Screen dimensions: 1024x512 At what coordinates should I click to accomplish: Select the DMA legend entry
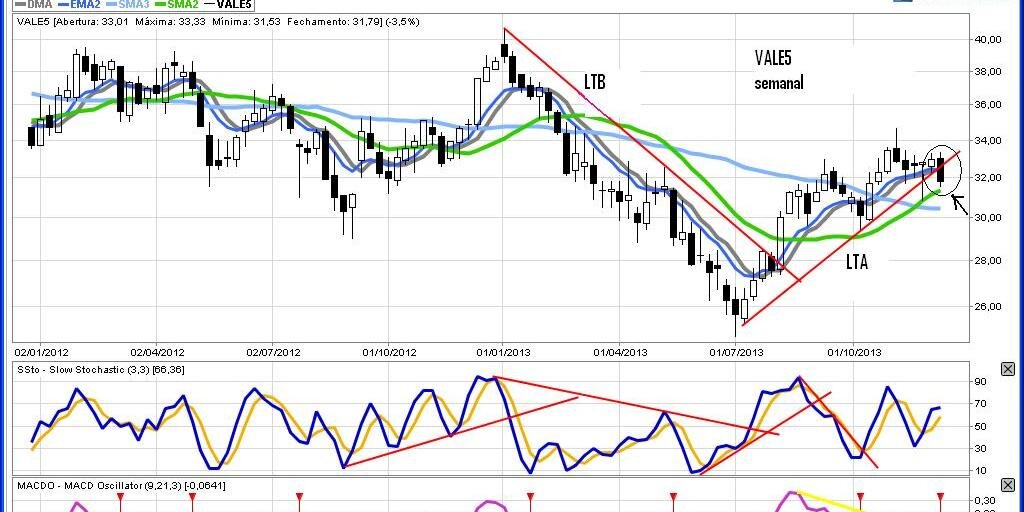click(x=31, y=4)
